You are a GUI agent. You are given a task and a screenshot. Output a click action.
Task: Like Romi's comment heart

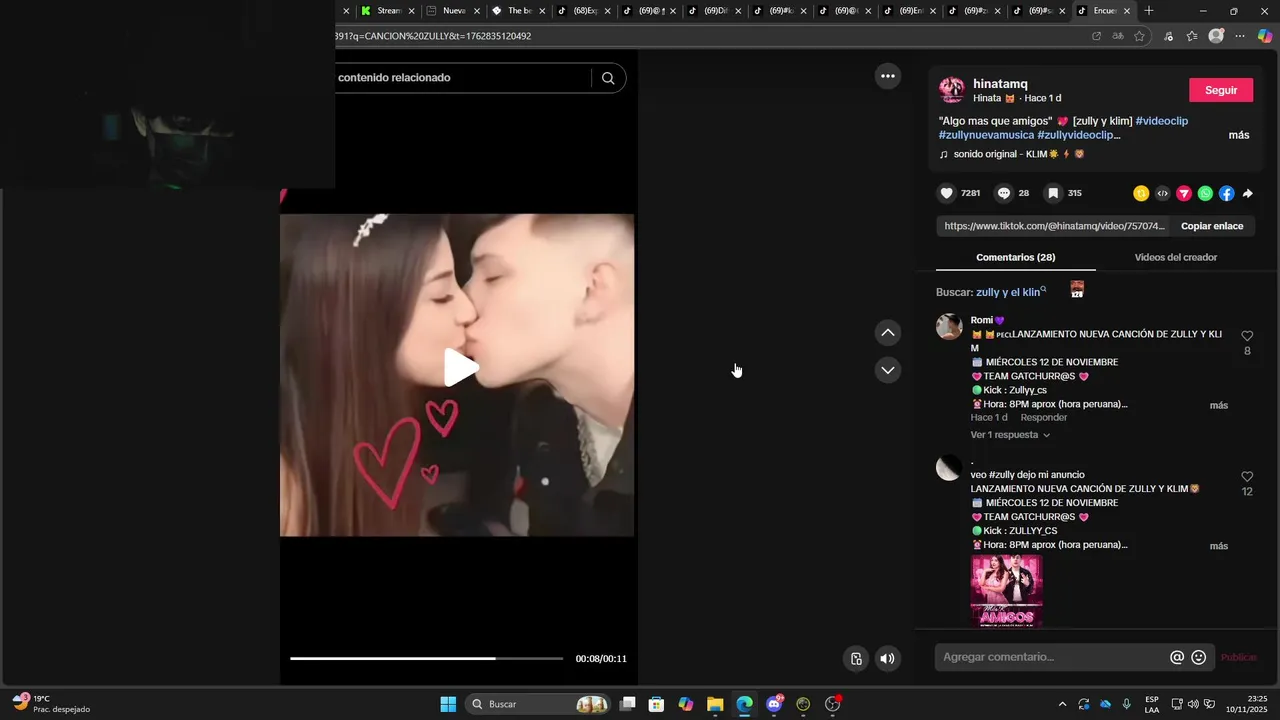pos(1247,336)
